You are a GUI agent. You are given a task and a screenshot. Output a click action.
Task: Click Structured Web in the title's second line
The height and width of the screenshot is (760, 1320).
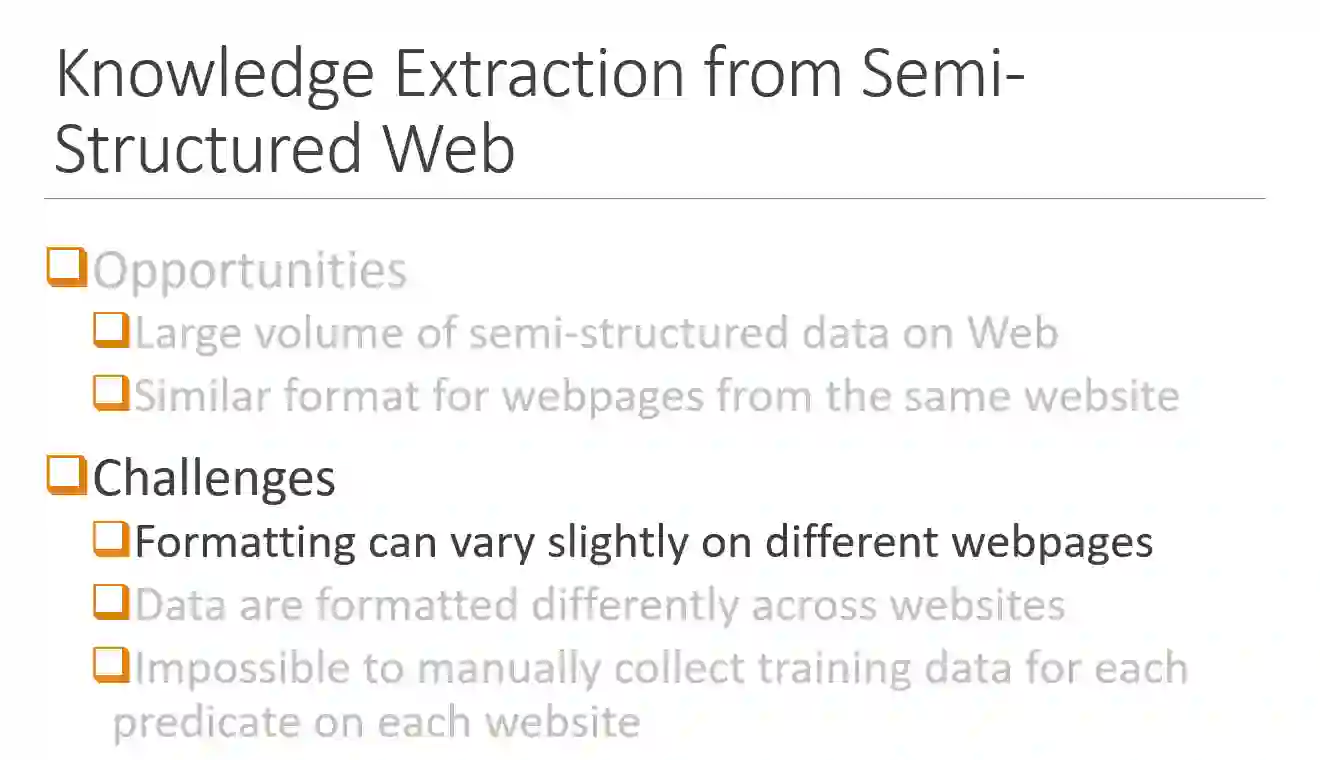[x=284, y=148]
